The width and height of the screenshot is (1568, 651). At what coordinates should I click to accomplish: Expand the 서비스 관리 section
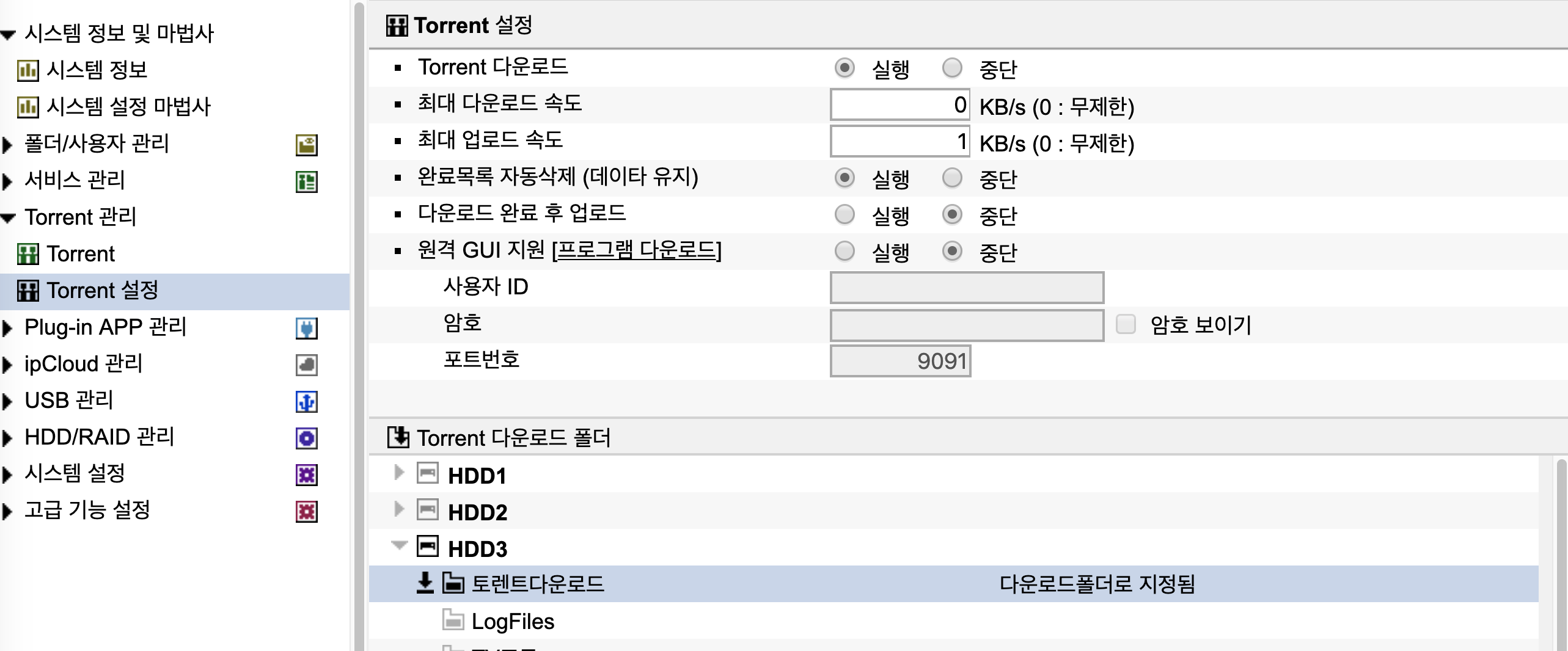tap(7, 181)
